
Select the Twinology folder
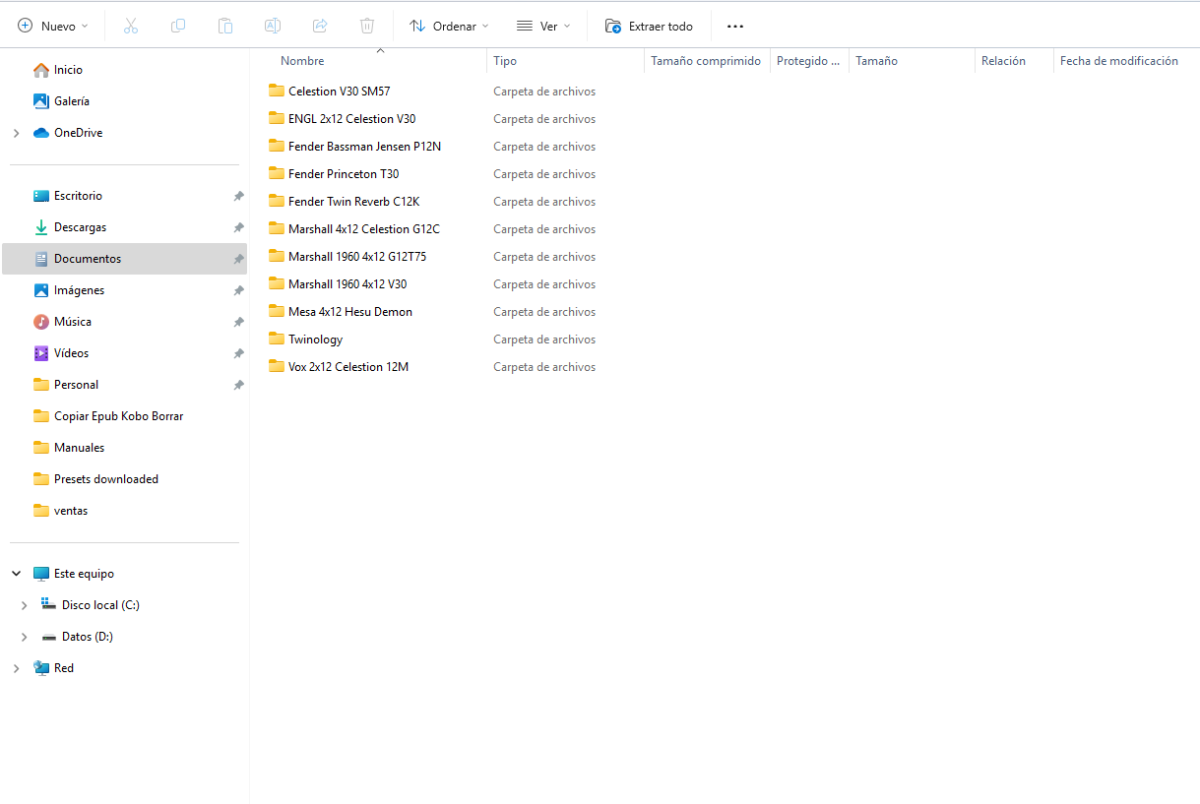[315, 339]
